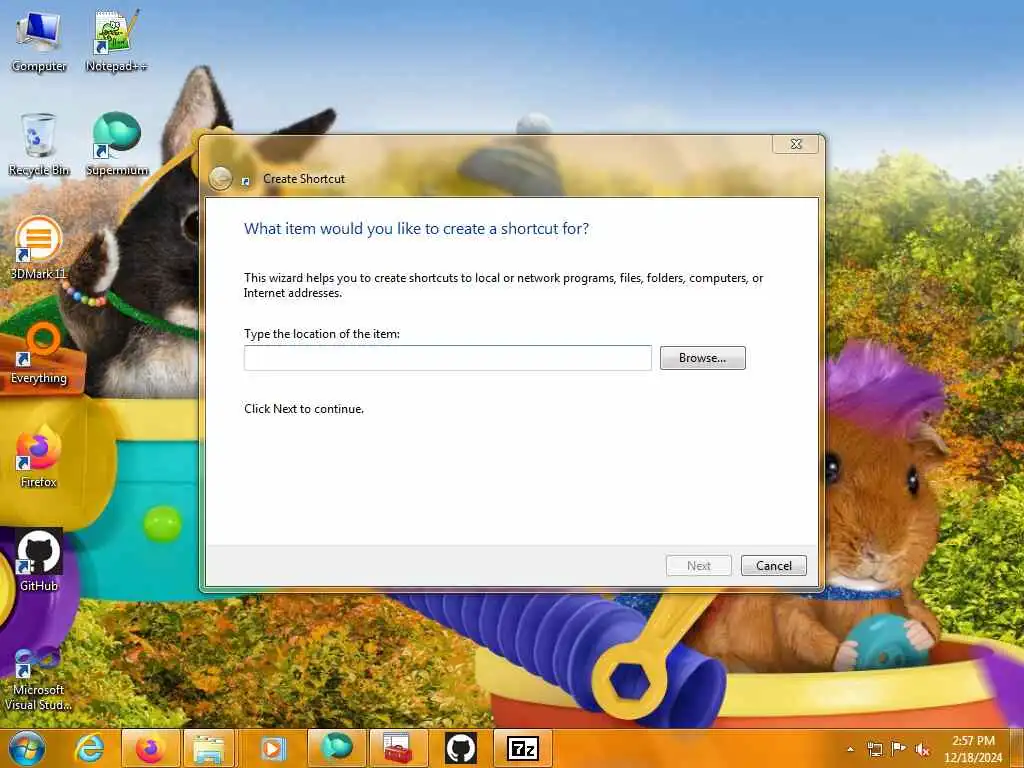
Task: Open the toolbox app in the taskbar
Action: click(x=398, y=748)
